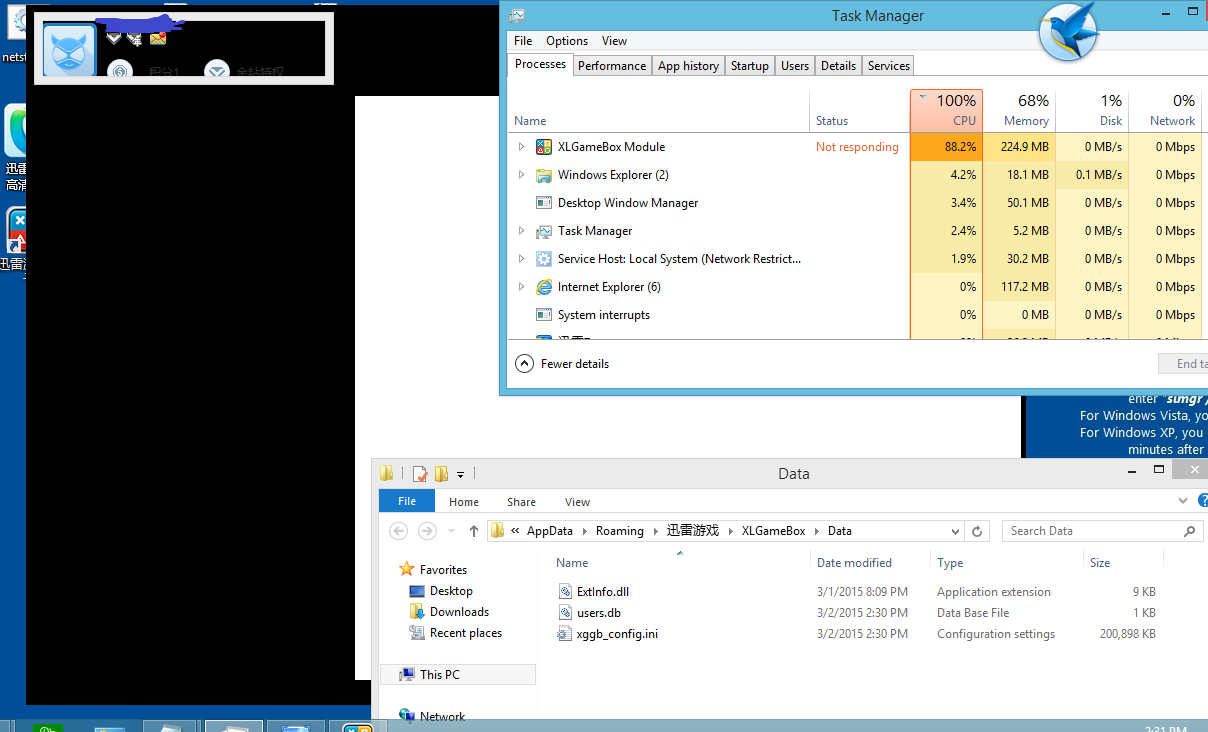Refresh the Data folder view

(978, 531)
